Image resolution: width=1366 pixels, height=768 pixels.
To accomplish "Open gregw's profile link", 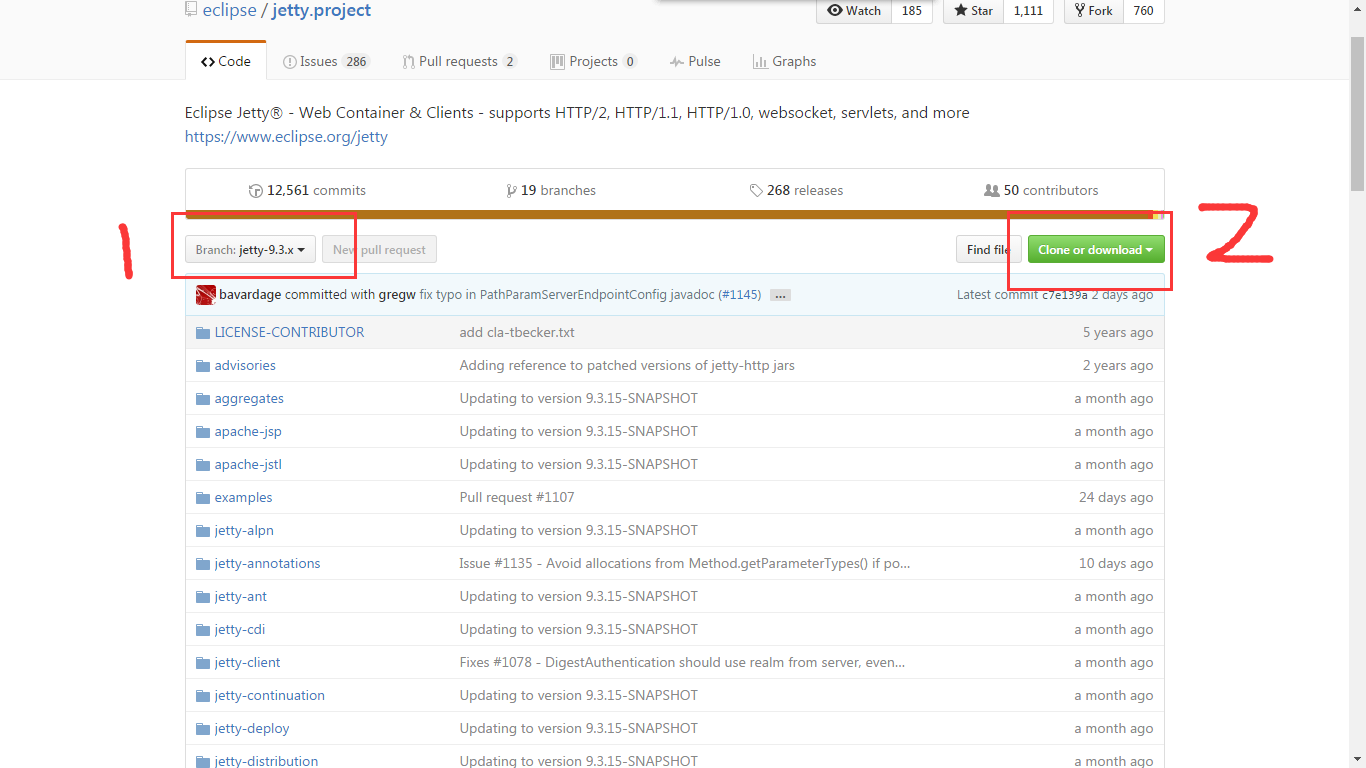I will coord(397,295).
